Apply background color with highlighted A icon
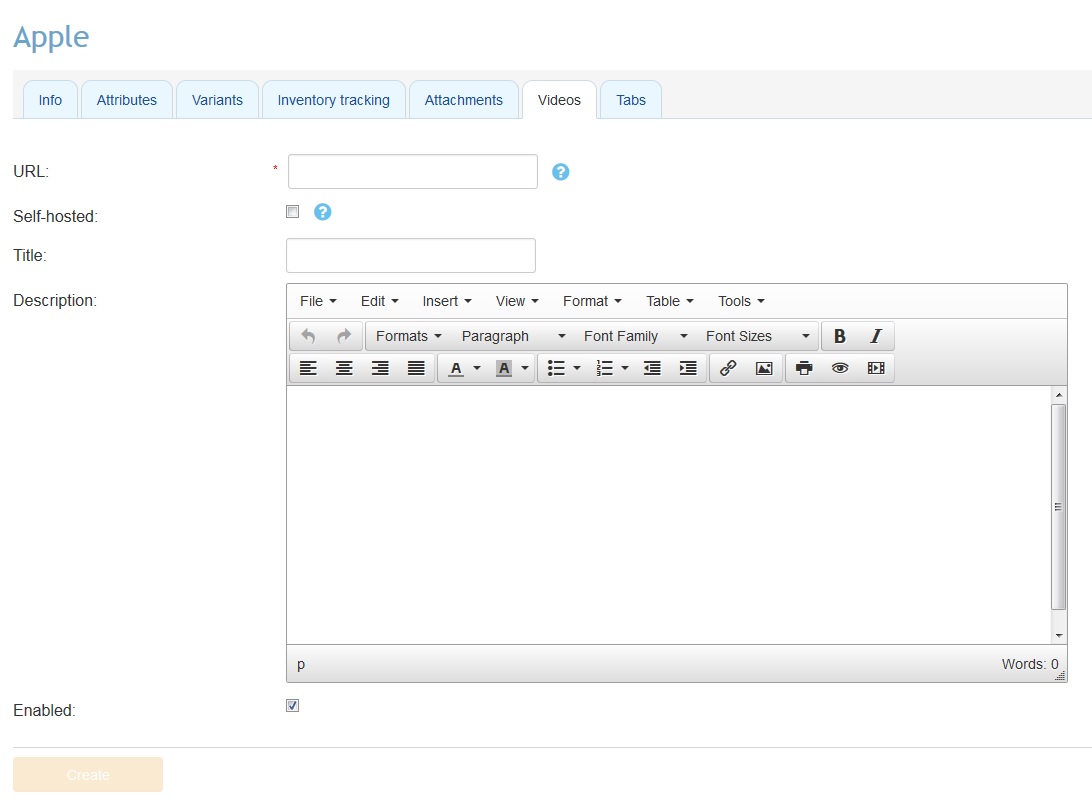Image resolution: width=1092 pixels, height=803 pixels. [x=504, y=368]
